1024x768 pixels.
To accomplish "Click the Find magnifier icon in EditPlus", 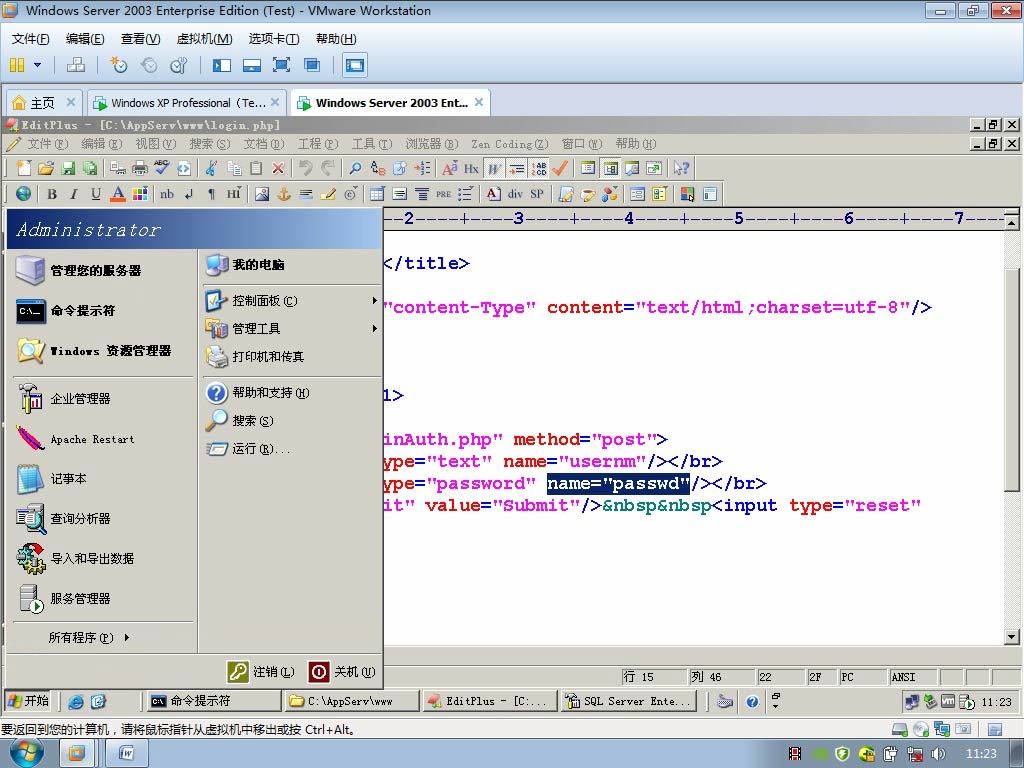I will pyautogui.click(x=355, y=168).
